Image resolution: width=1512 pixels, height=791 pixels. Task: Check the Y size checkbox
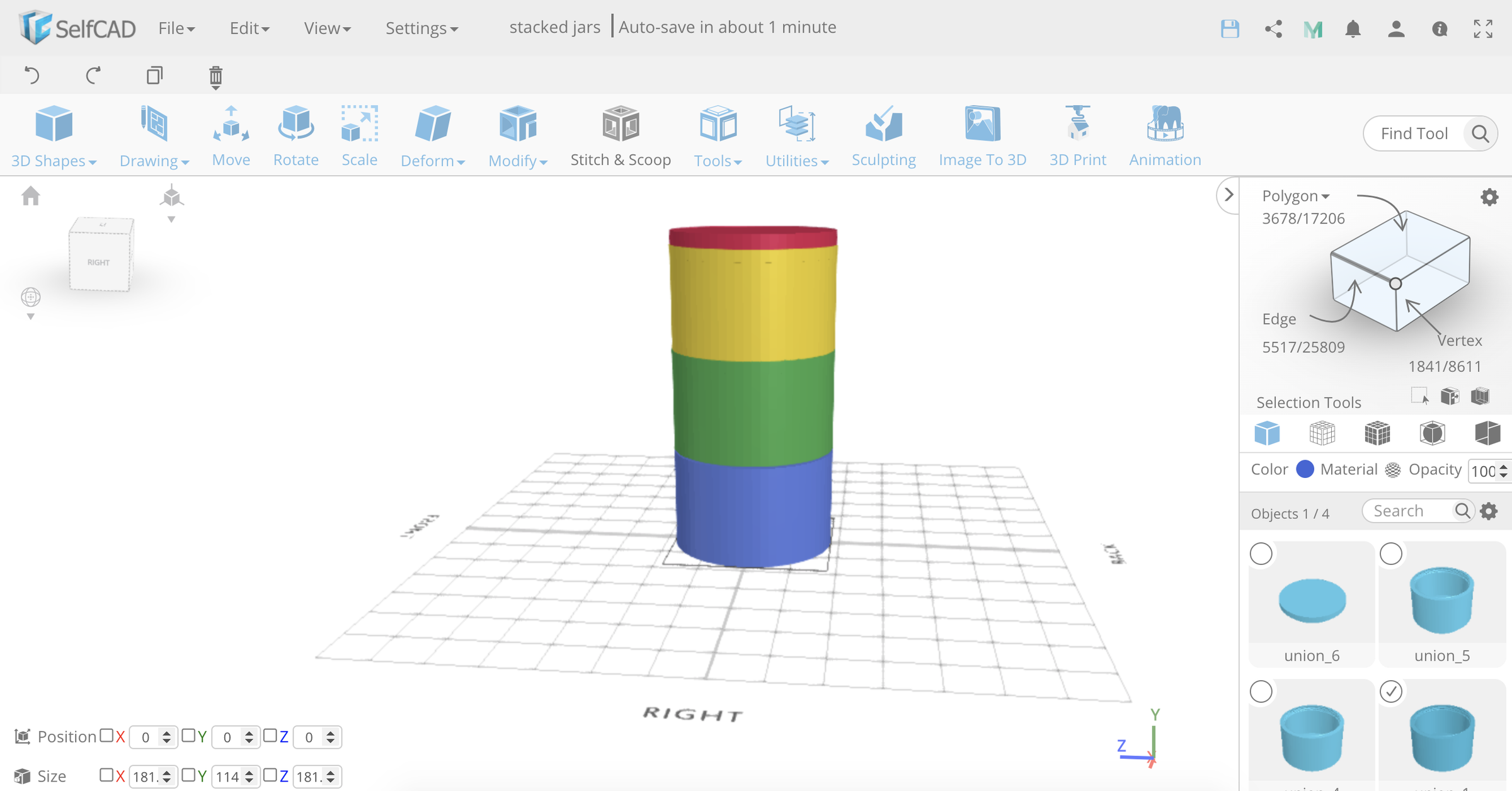click(189, 776)
